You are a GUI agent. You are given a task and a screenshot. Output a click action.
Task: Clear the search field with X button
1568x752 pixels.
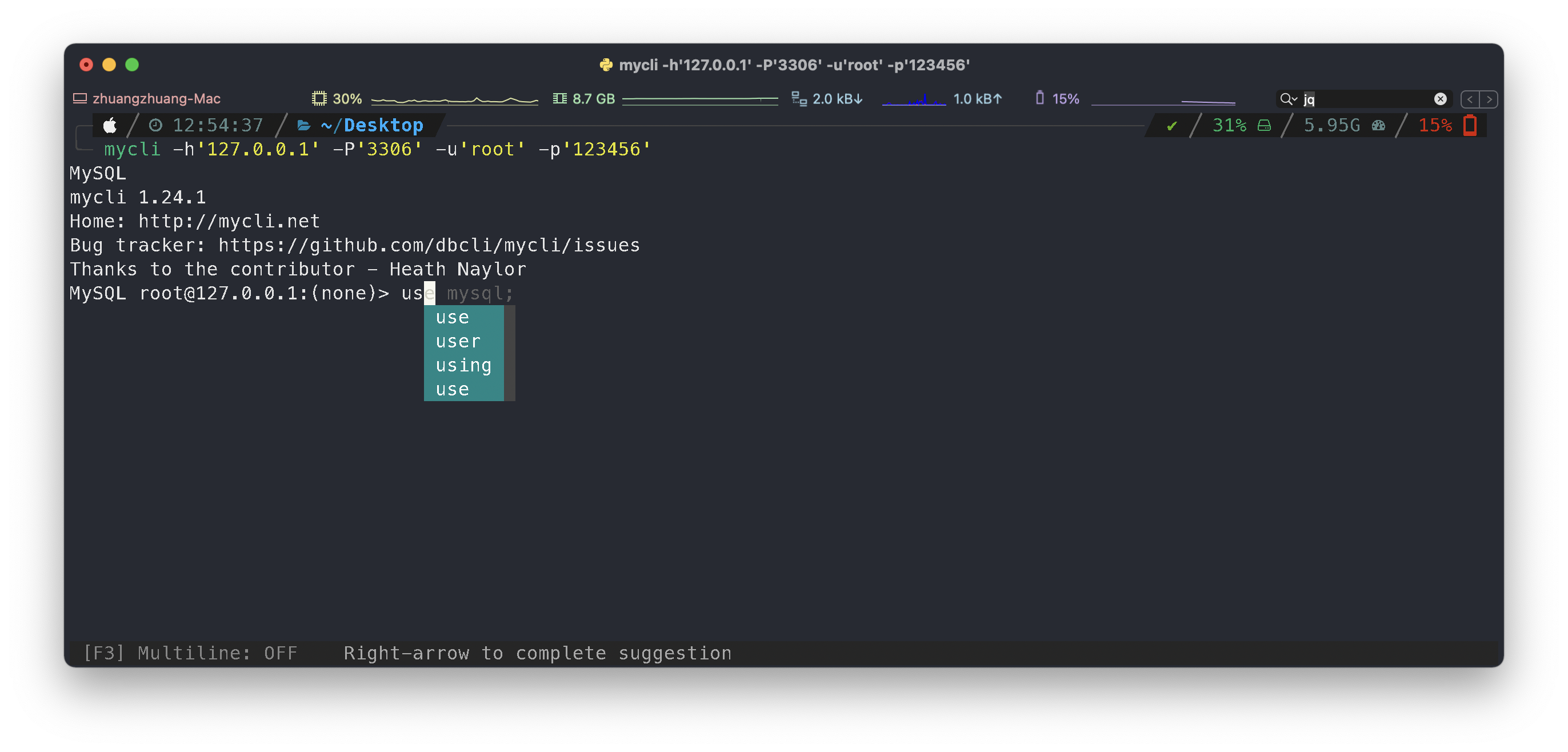click(1440, 99)
